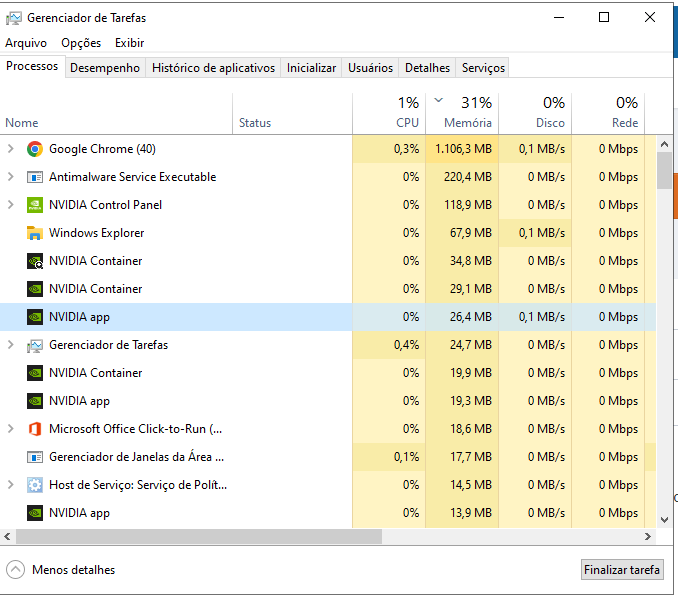The image size is (678, 604).
Task: Click the Antimalware Service Executable icon
Action: (x=35, y=177)
